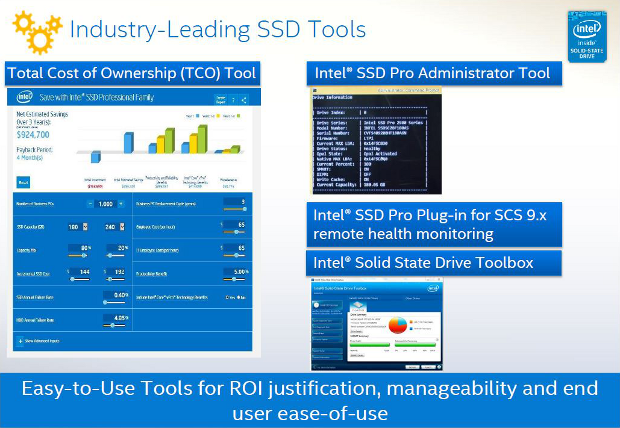Click the Intel inside Solid-State Drive badge

coord(587,36)
